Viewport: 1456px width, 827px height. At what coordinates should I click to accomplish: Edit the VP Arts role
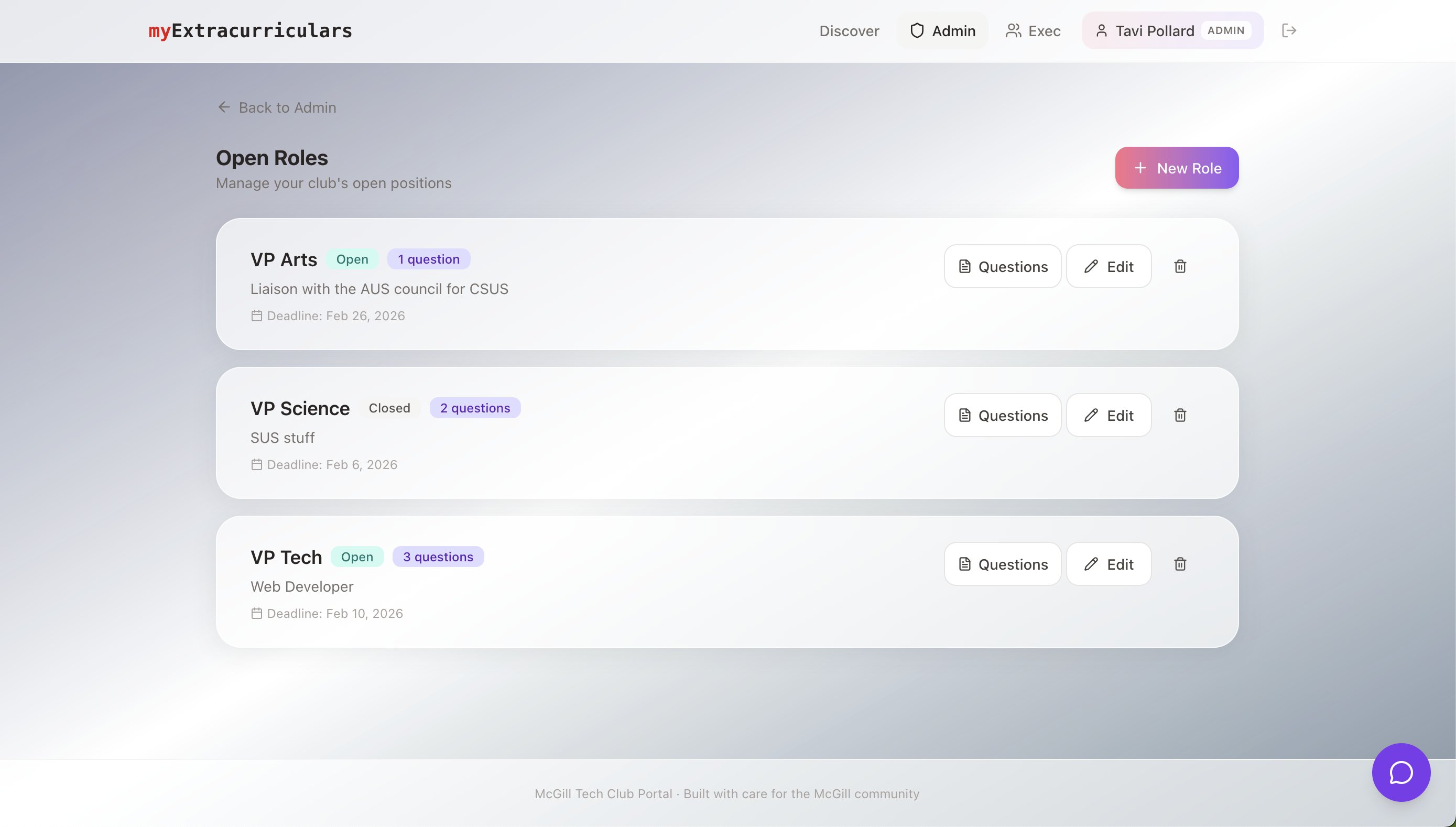(1109, 266)
